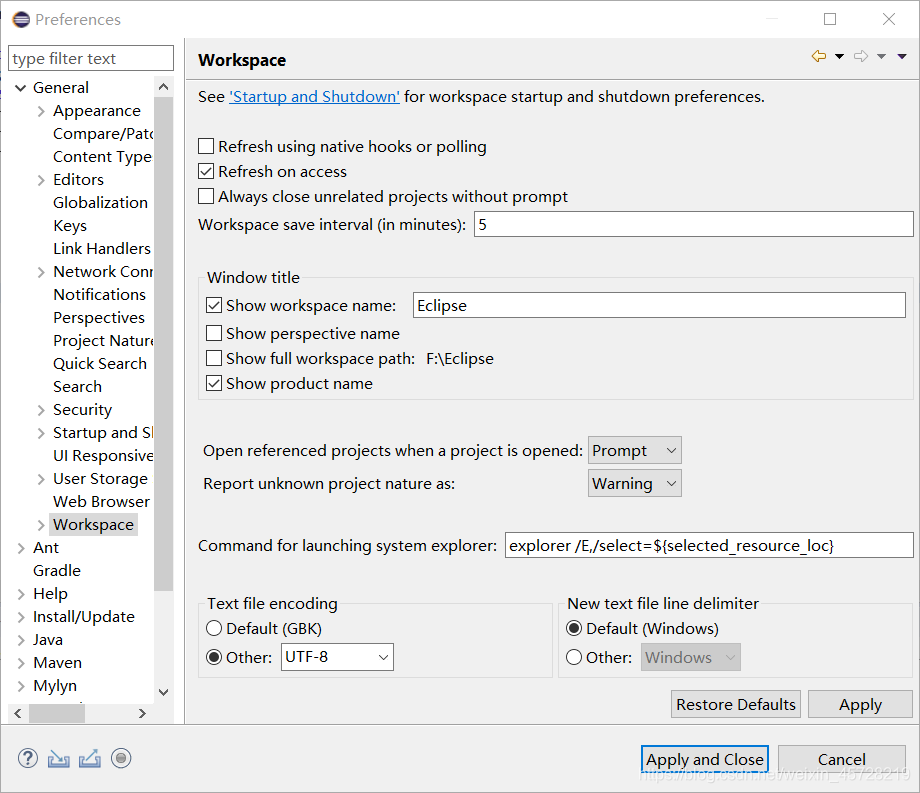Image resolution: width=920 pixels, height=793 pixels.
Task: Click the Oomph preference recorder icon
Action: (121, 758)
